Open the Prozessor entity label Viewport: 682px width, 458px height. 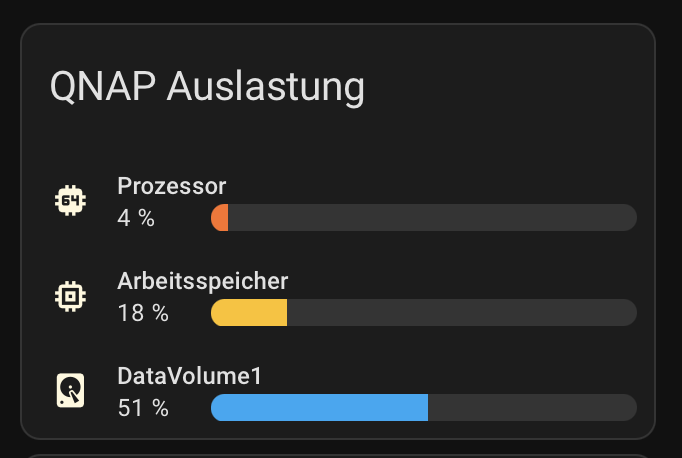pyautogui.click(x=172, y=186)
